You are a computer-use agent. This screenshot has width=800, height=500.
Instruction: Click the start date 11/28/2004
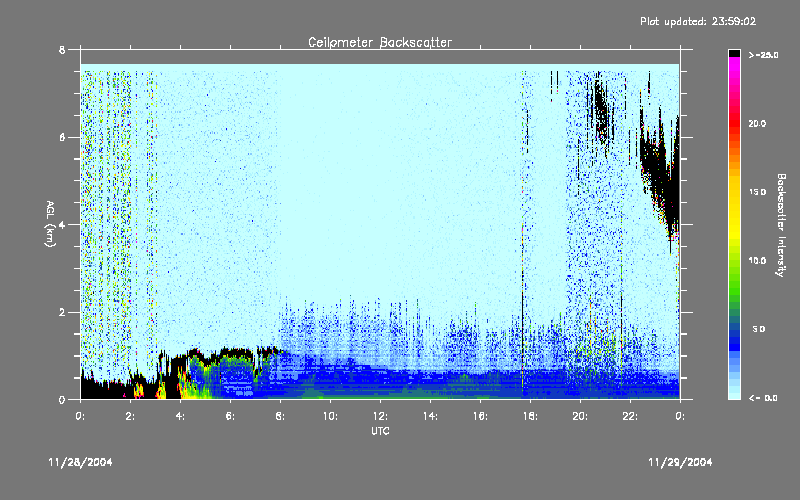click(x=80, y=462)
